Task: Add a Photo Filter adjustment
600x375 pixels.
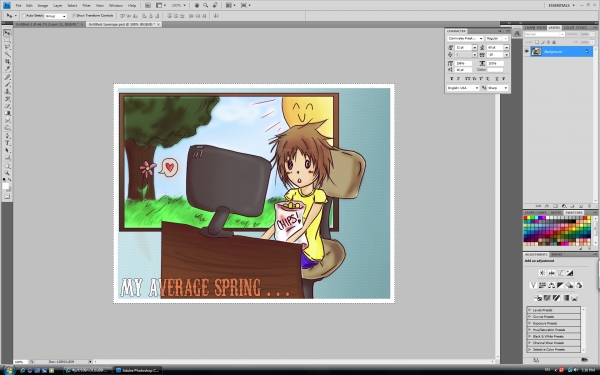Action: click(x=570, y=285)
